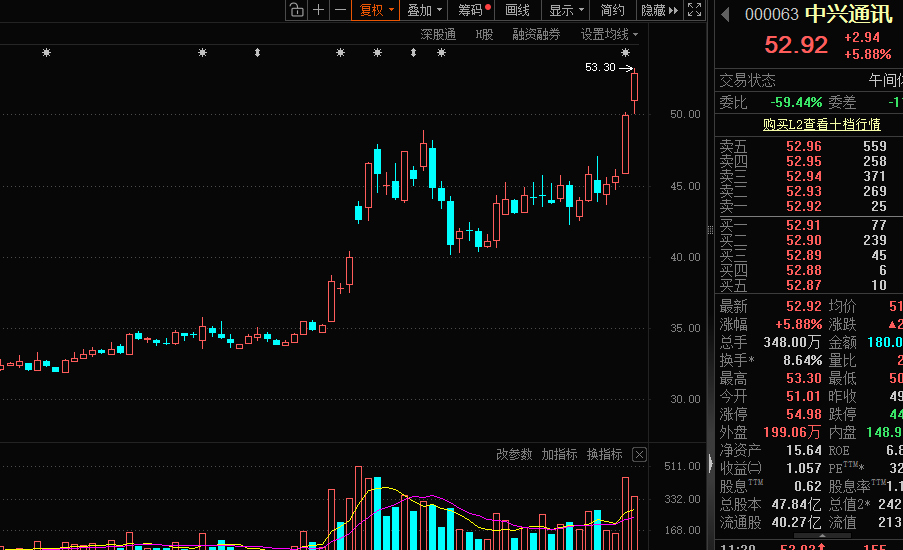Viewport: 903px width, 550px height.
Task: Select the 深股通 tab
Action: click(x=438, y=34)
